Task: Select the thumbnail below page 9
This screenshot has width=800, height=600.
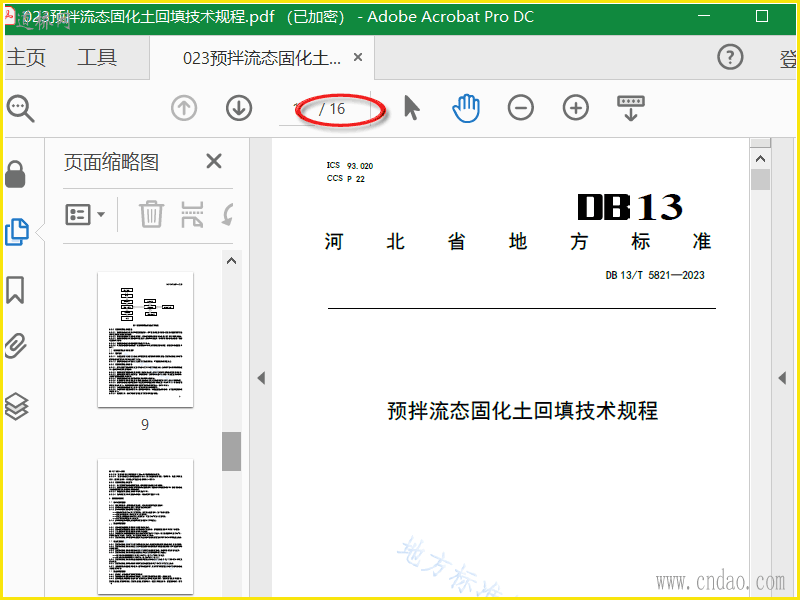Action: (145, 526)
